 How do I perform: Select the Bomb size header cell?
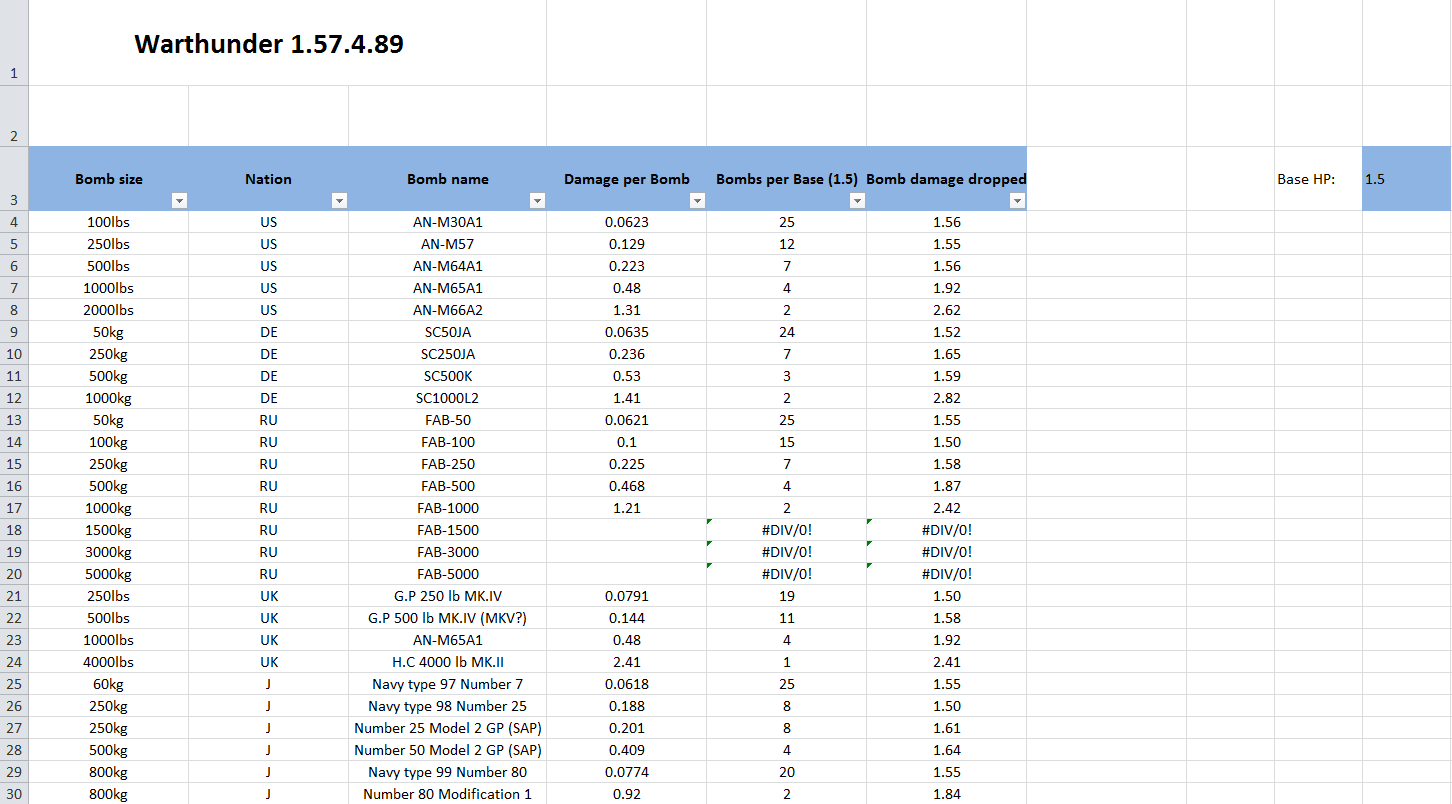[x=109, y=179]
